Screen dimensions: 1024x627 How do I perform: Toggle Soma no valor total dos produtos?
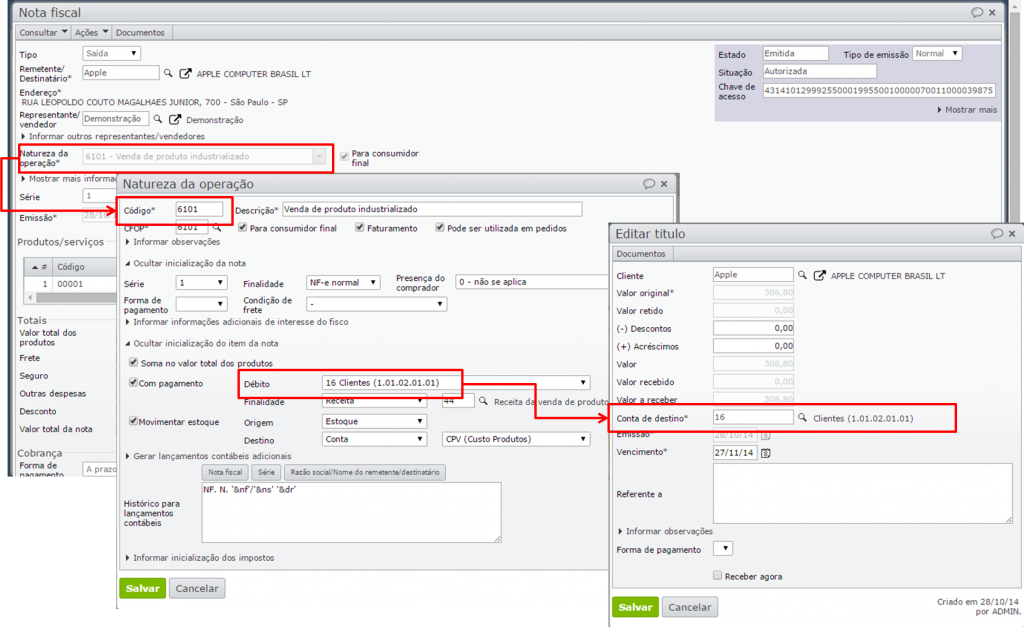pyautogui.click(x=133, y=362)
